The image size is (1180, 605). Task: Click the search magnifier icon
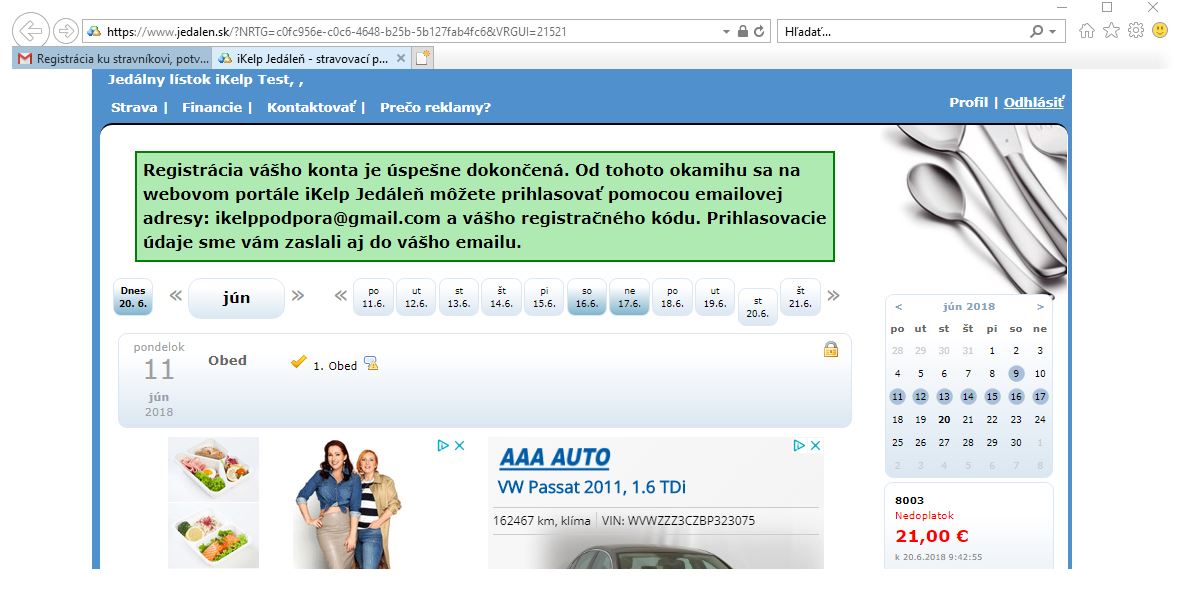pyautogui.click(x=1037, y=32)
